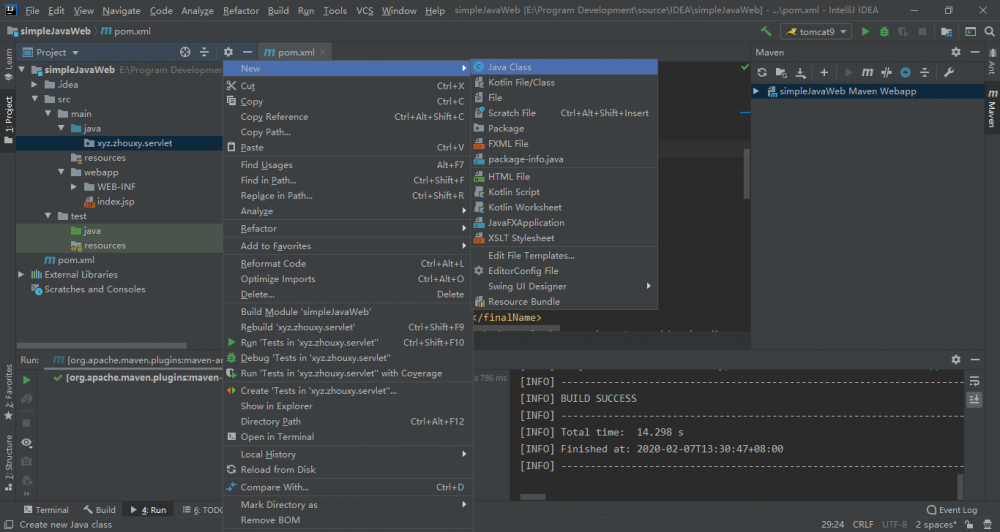This screenshot has height=532, width=1000.
Task: Rerun in Run panel green arrow
Action: coord(26,380)
